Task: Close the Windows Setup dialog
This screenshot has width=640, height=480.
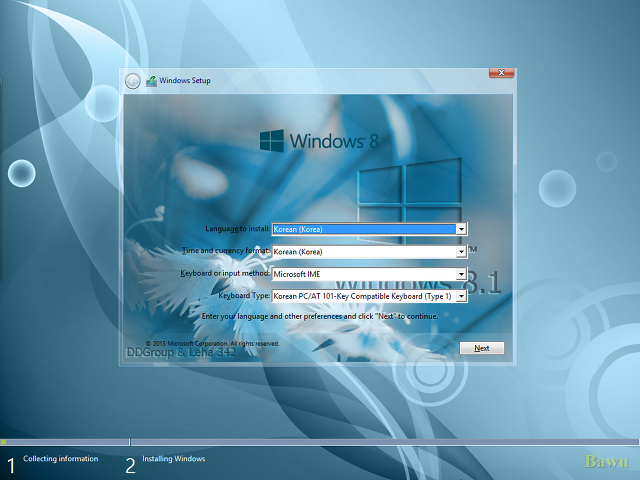Action: (x=501, y=73)
